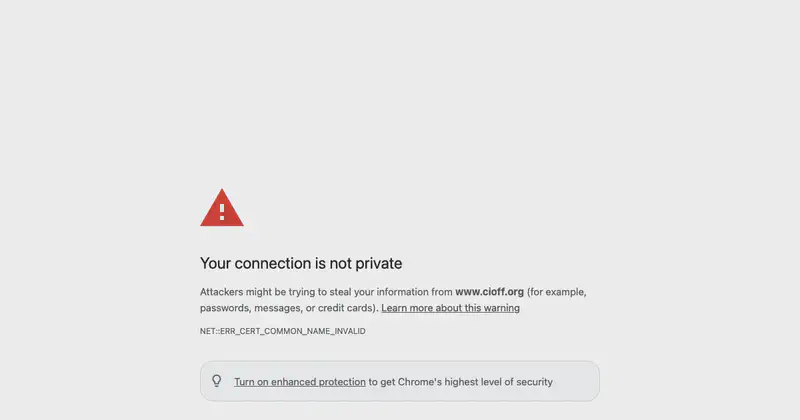Click 'Chrome's highest level of security' banner text
The width and height of the screenshot is (800, 420).
475,382
